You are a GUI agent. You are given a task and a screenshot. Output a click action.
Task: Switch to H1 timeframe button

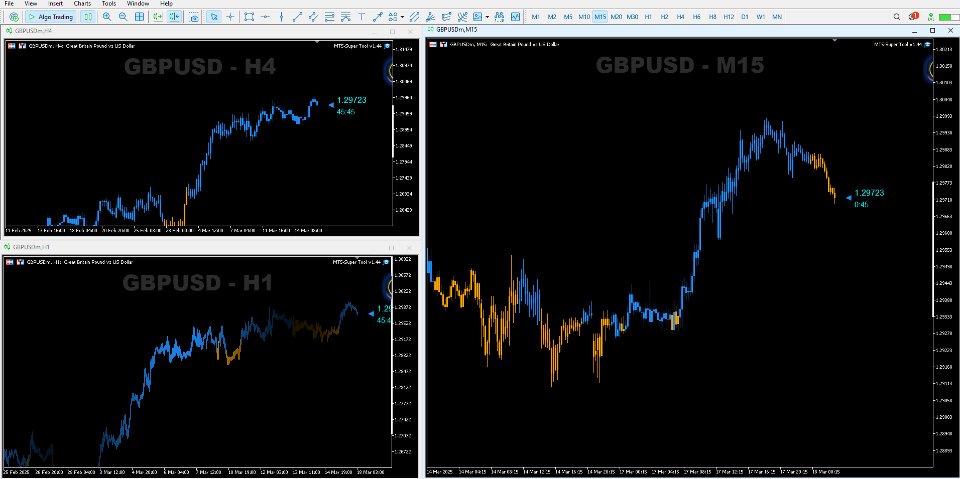pos(648,17)
